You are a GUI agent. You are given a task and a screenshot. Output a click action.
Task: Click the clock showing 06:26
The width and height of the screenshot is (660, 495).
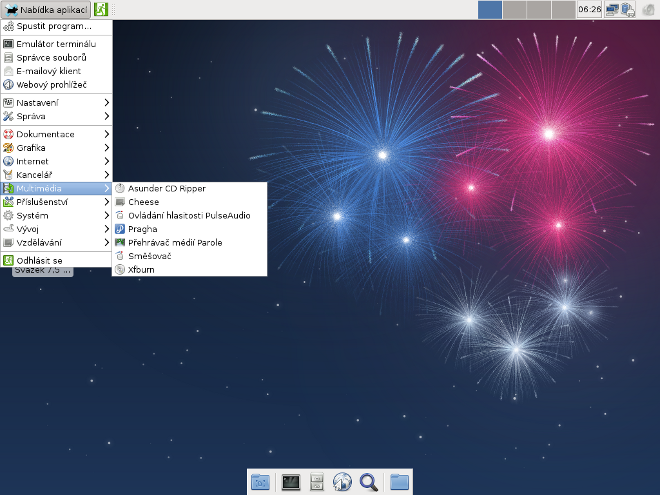tap(590, 10)
